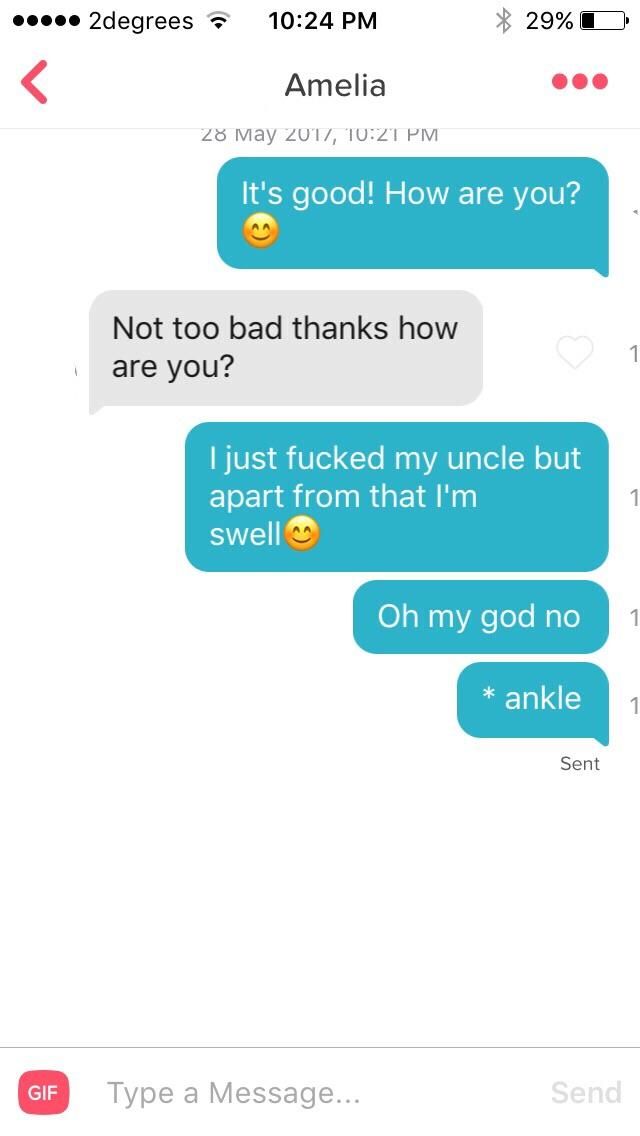640x1136 pixels.
Task: Tap the 'Not too bad thanks' gray bubble
Action: [x=286, y=348]
